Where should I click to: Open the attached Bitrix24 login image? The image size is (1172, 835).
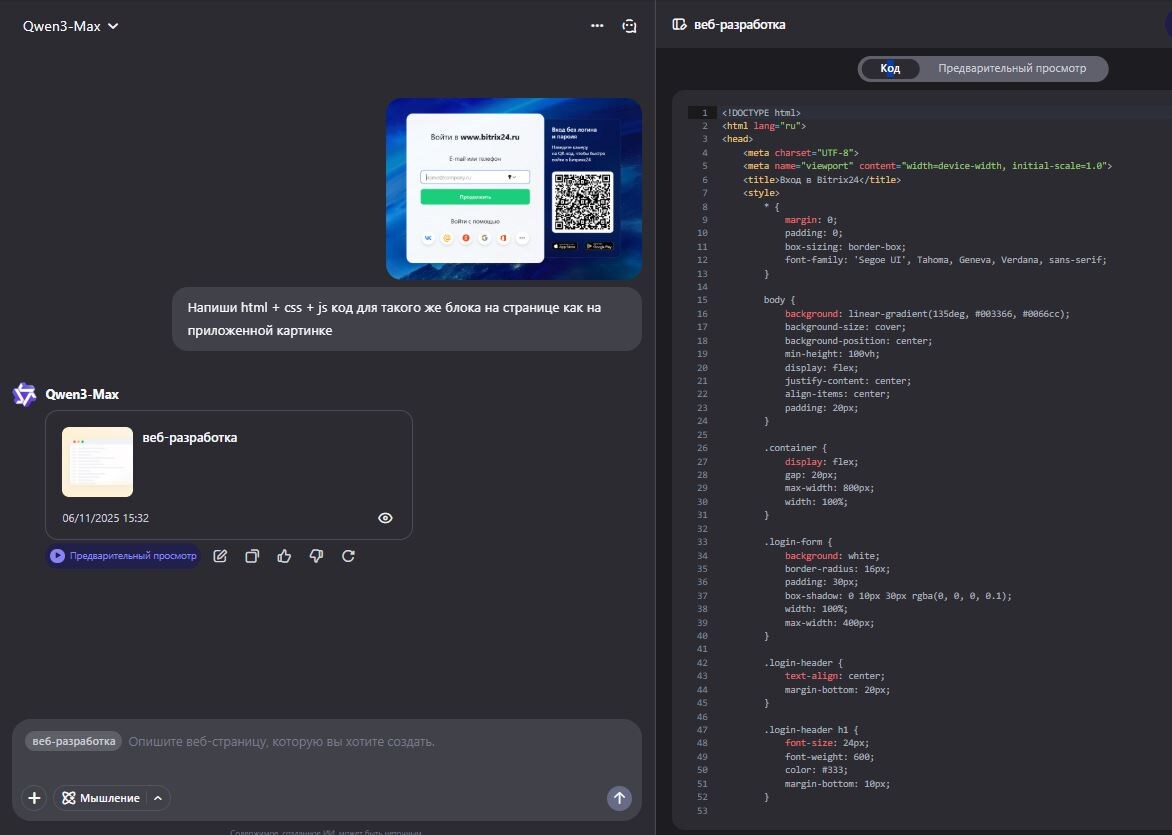point(513,189)
